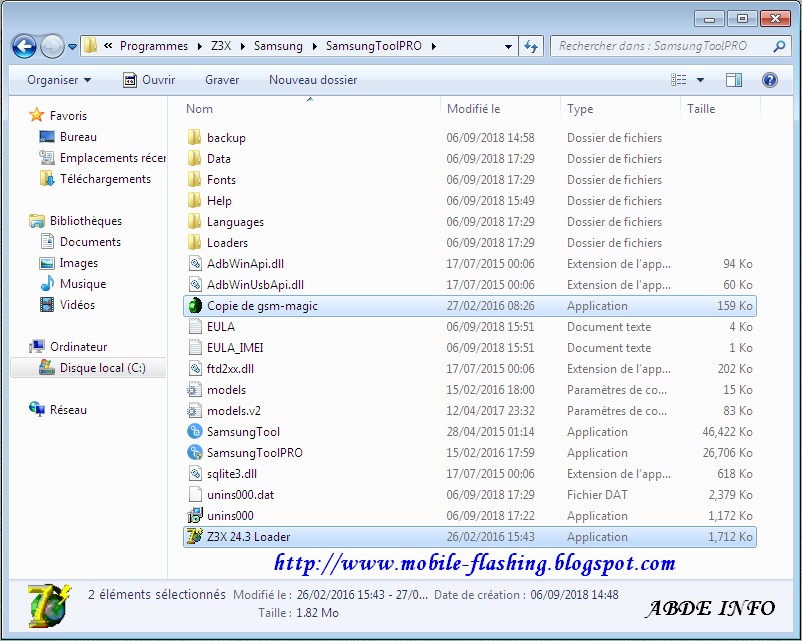Click the search magnifier icon
The image size is (802, 641).
click(779, 46)
